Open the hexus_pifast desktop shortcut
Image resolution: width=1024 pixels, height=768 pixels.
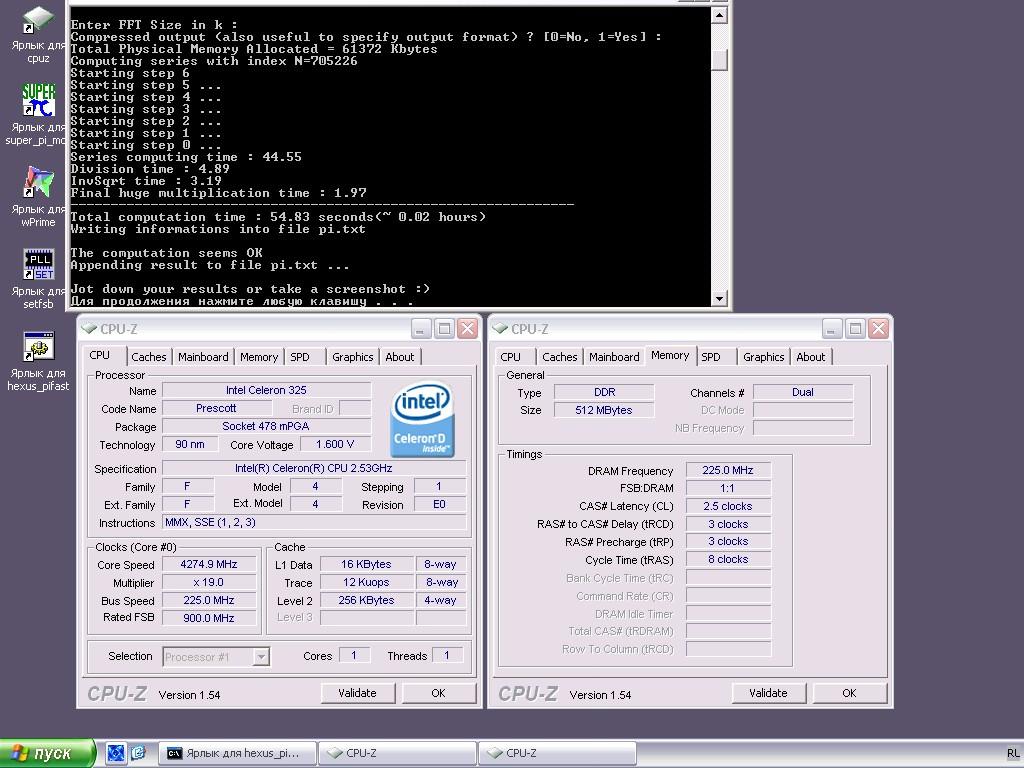pyautogui.click(x=38, y=360)
